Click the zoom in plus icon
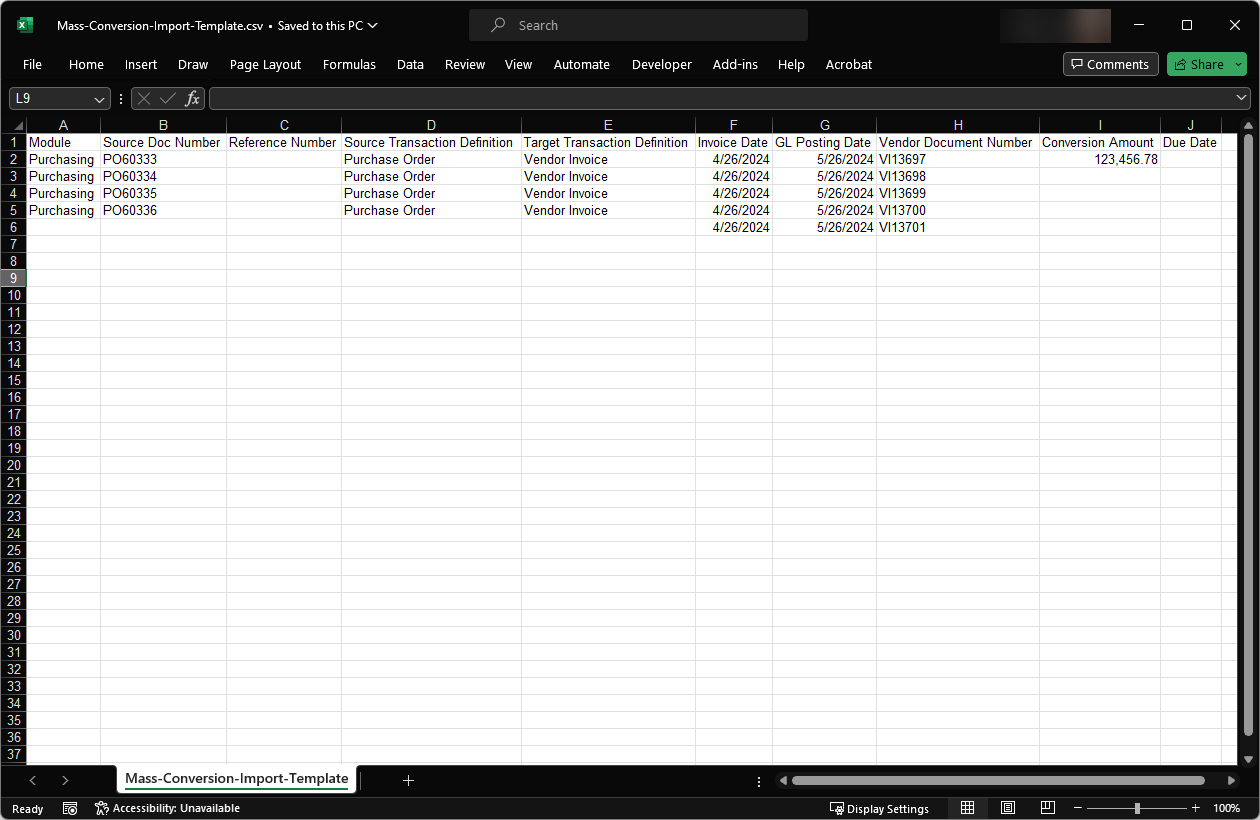Image resolution: width=1260 pixels, height=820 pixels. 1195,808
